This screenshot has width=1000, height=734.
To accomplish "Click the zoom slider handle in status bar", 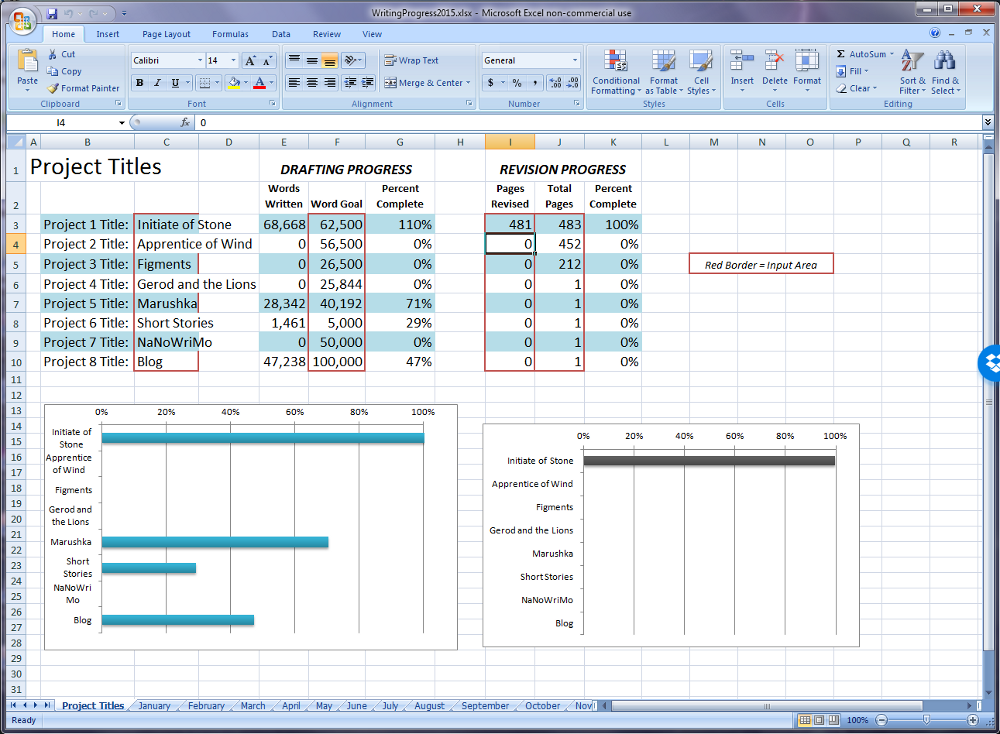I will [x=927, y=720].
